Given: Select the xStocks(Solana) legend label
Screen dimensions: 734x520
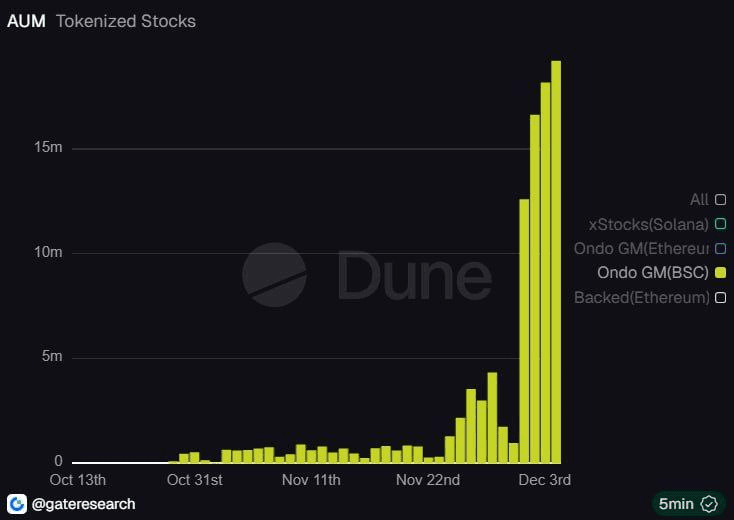Looking at the screenshot, I should click(x=648, y=224).
